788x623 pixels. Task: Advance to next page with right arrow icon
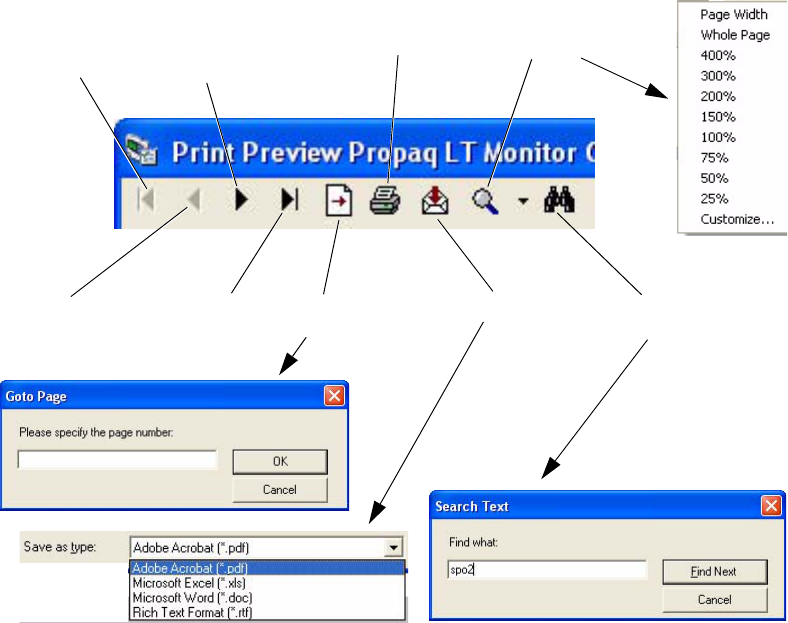pos(242,200)
